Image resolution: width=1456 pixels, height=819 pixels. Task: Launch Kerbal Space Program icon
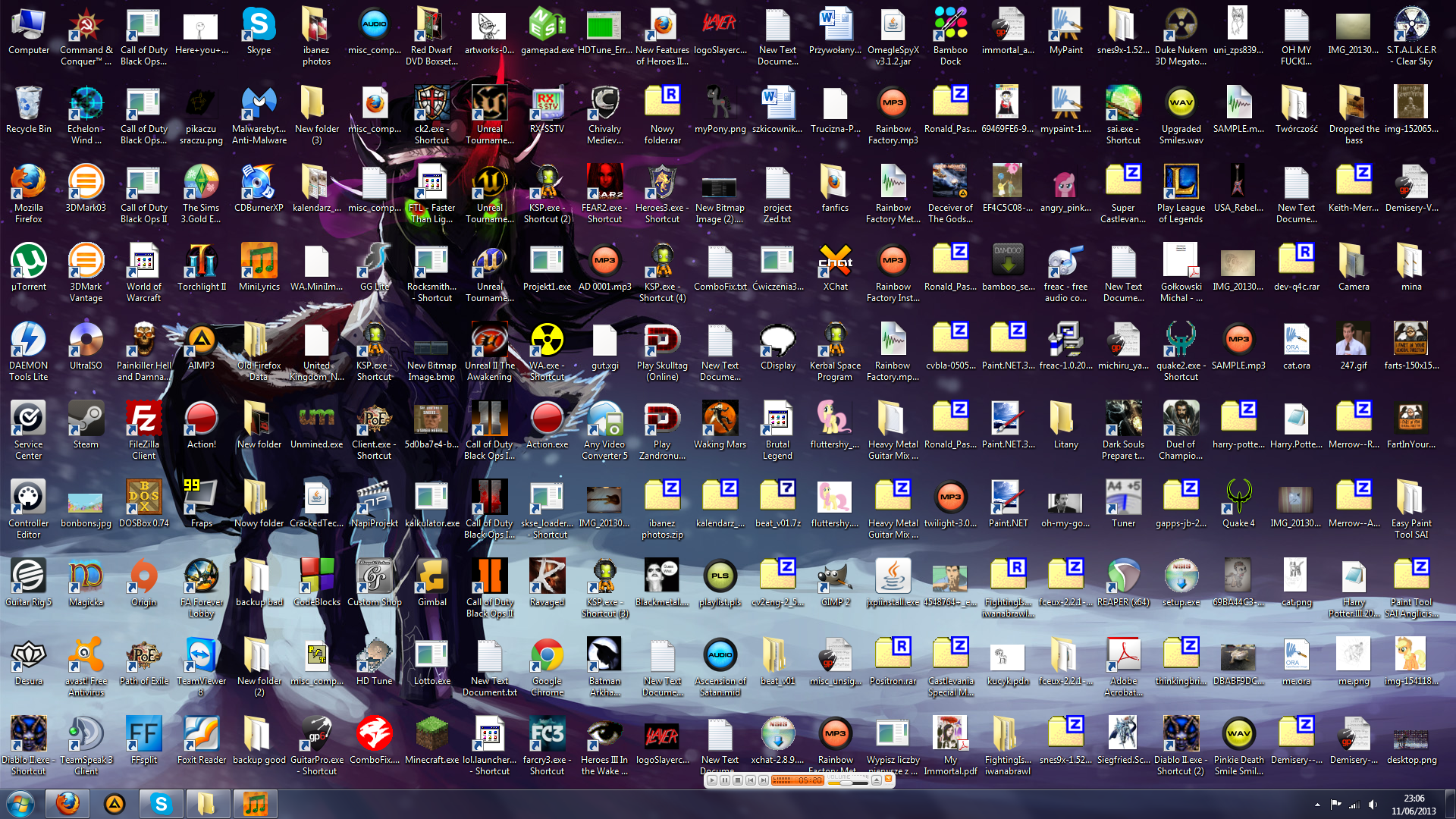pyautogui.click(x=835, y=352)
